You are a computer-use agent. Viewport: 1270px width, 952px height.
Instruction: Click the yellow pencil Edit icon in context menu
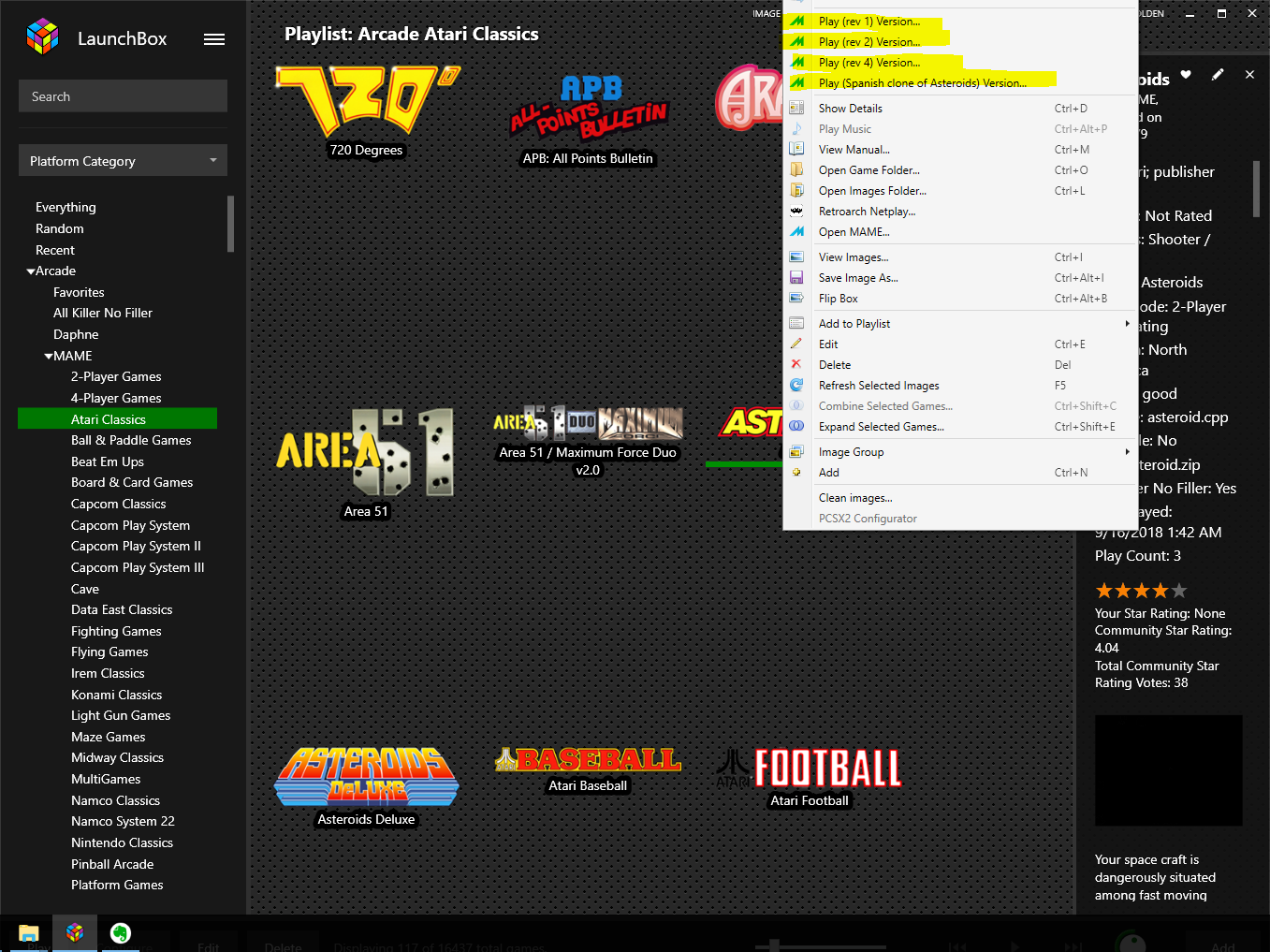(796, 344)
